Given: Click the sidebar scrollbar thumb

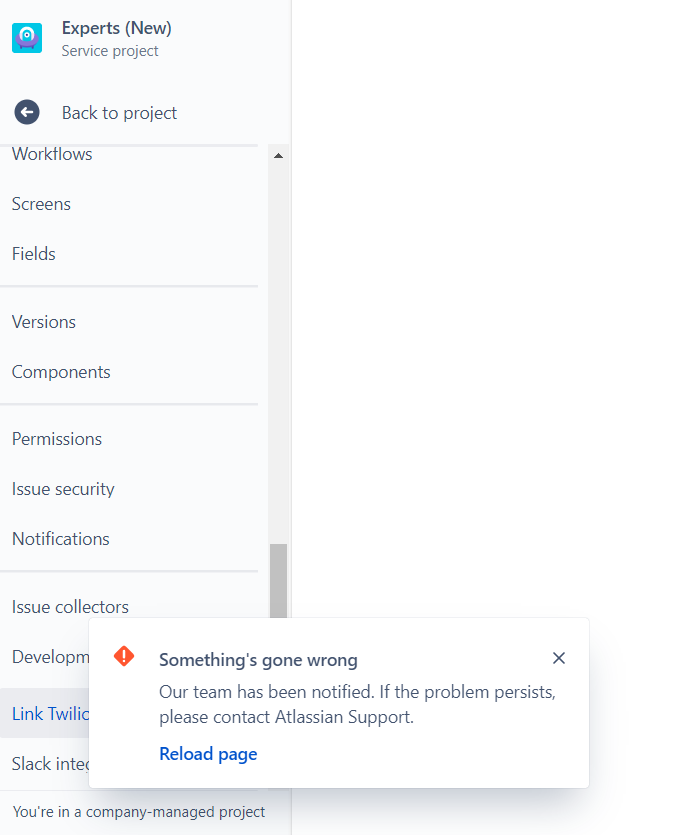Looking at the screenshot, I should pos(278,580).
